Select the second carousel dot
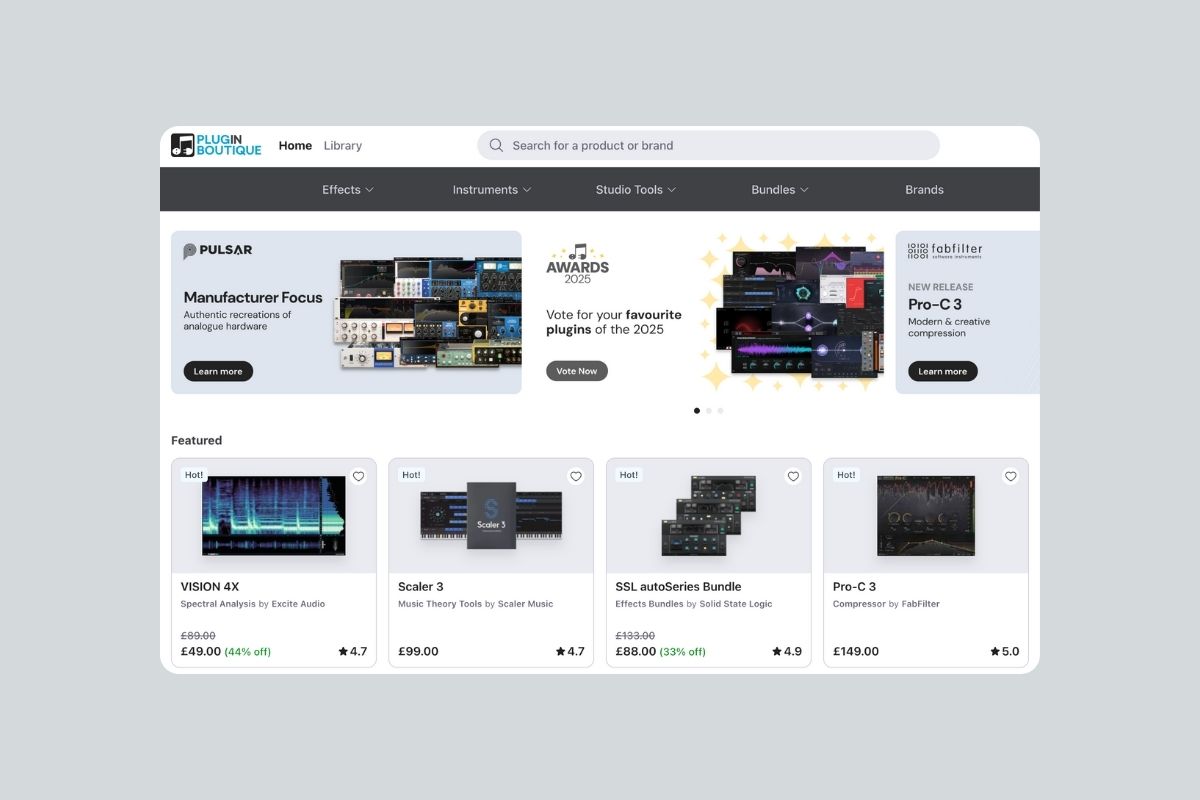The height and width of the screenshot is (800, 1200). point(709,410)
